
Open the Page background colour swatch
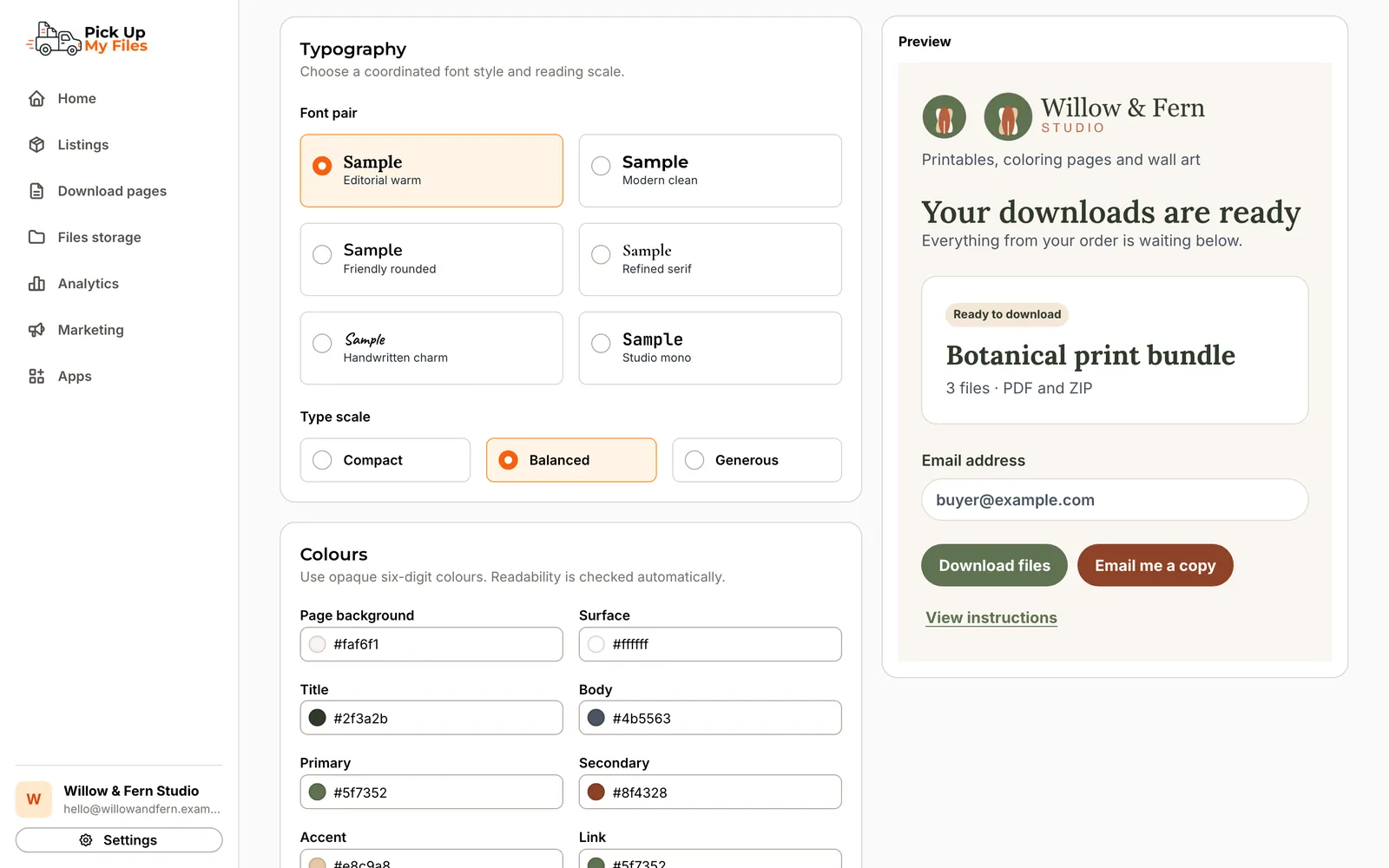[x=318, y=644]
